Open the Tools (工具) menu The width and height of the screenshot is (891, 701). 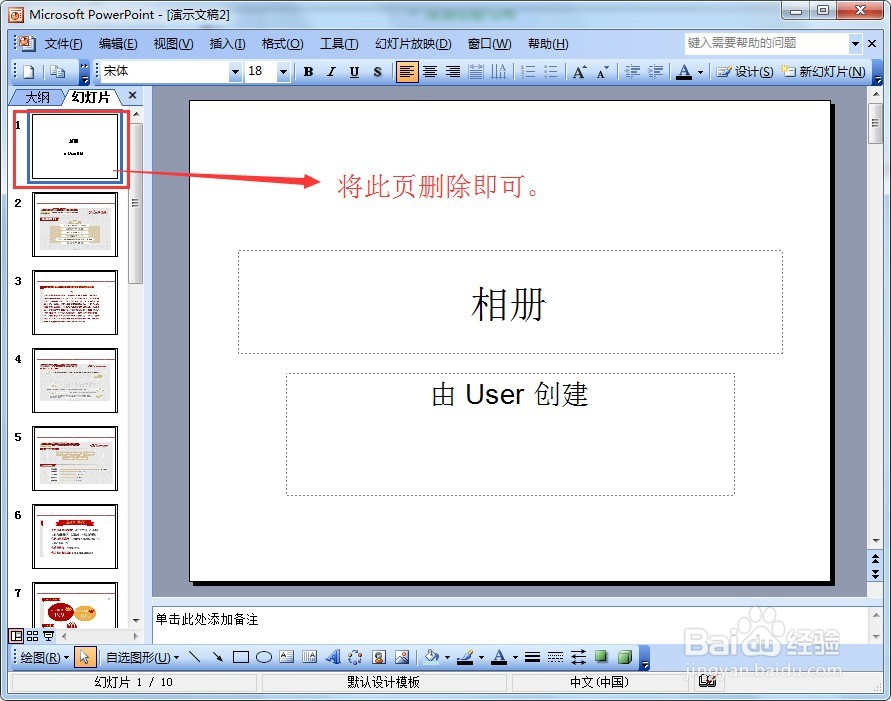(x=339, y=44)
